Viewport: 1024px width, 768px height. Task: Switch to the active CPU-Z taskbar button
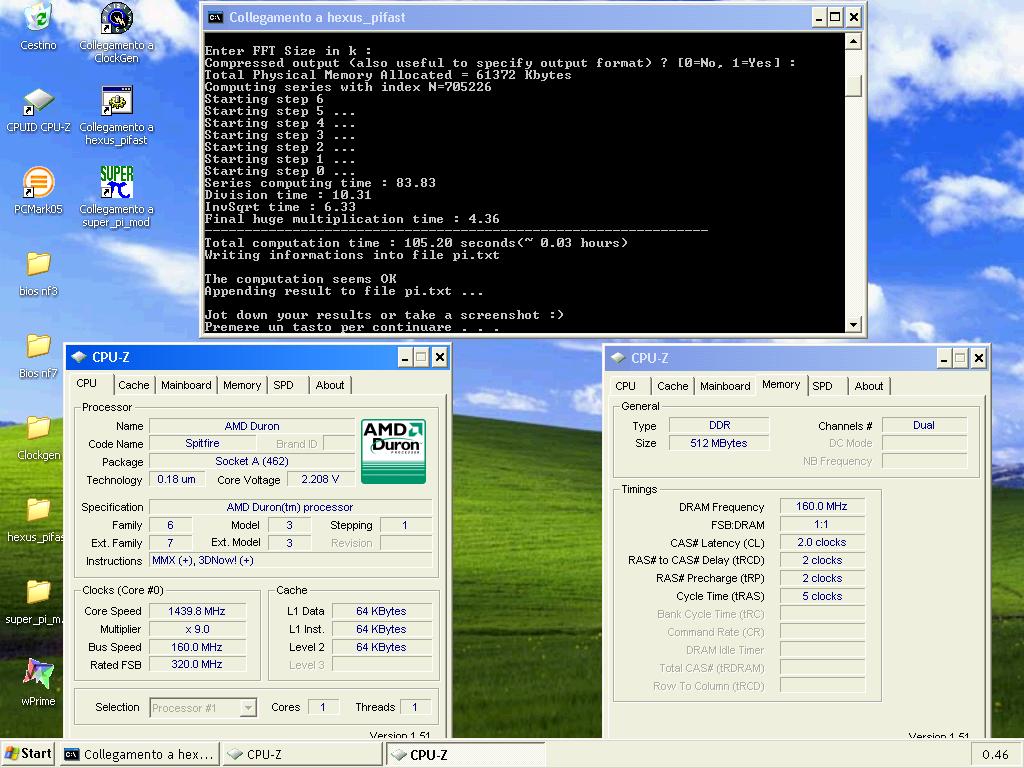pos(465,754)
